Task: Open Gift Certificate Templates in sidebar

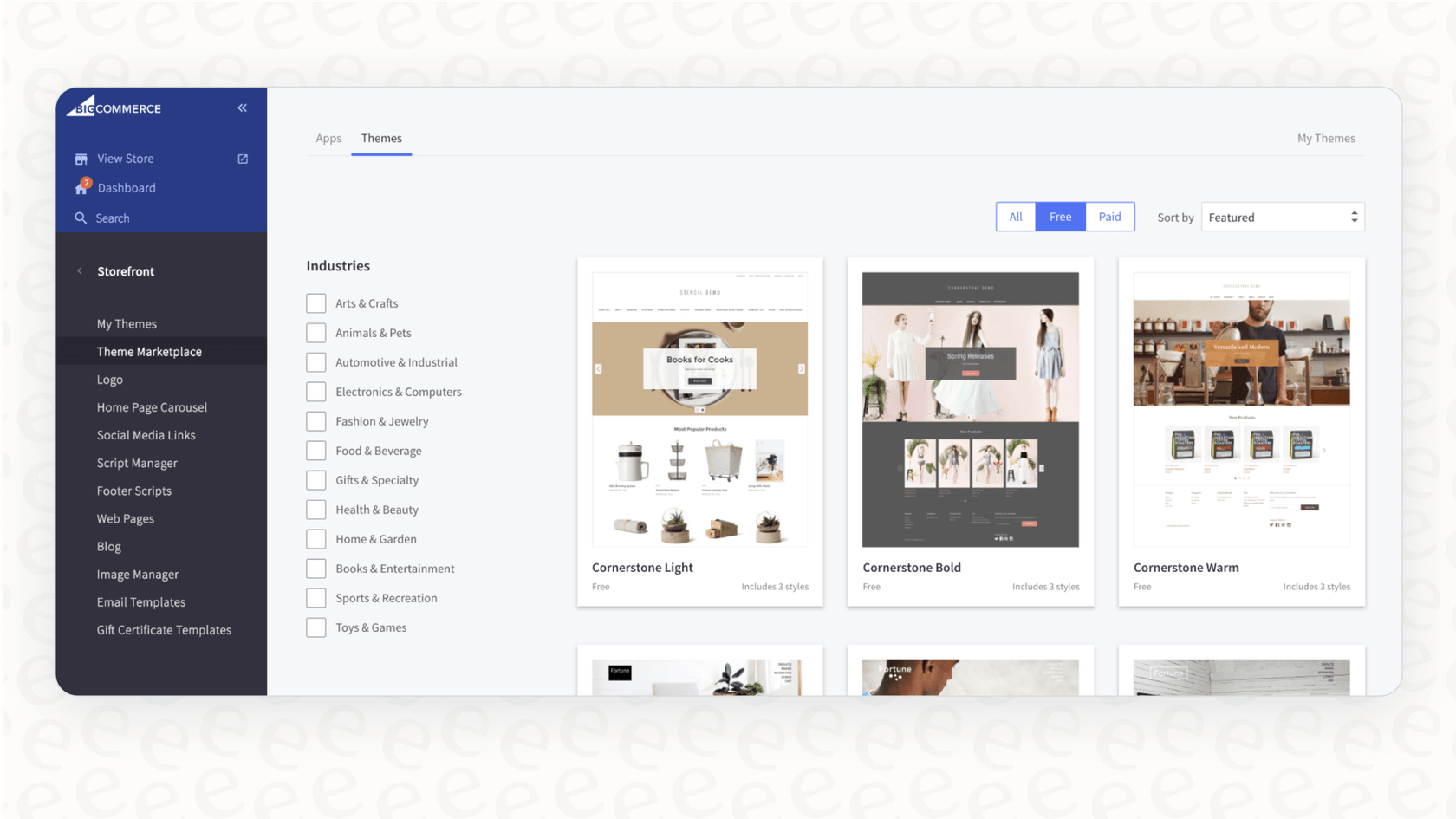Action: (164, 629)
